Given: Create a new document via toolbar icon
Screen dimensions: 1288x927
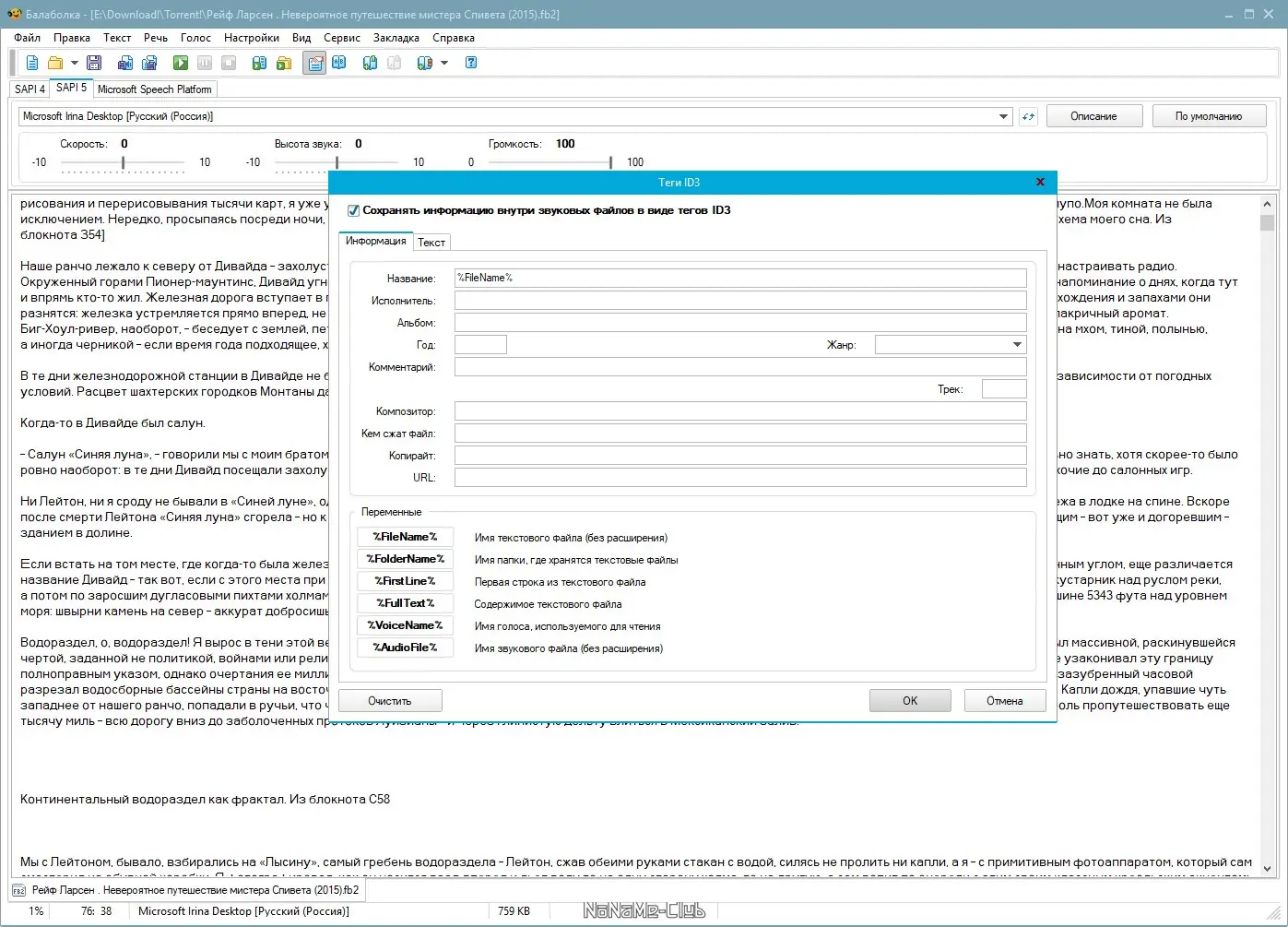Looking at the screenshot, I should coord(32,63).
